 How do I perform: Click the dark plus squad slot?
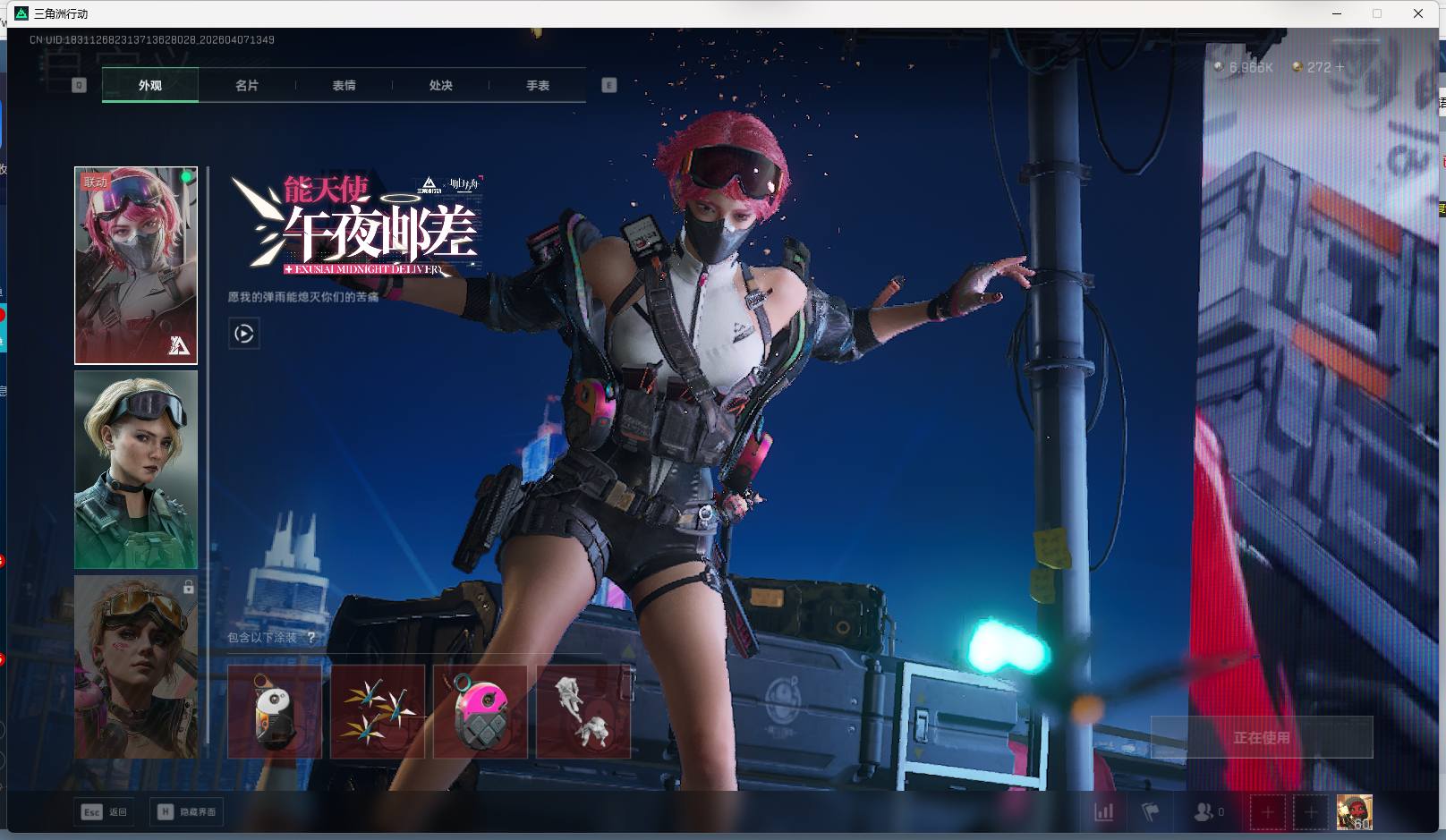1311,812
